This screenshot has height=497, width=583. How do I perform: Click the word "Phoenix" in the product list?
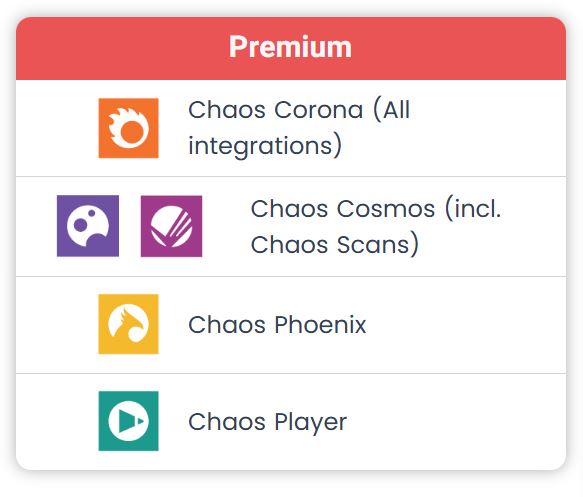tap(321, 325)
